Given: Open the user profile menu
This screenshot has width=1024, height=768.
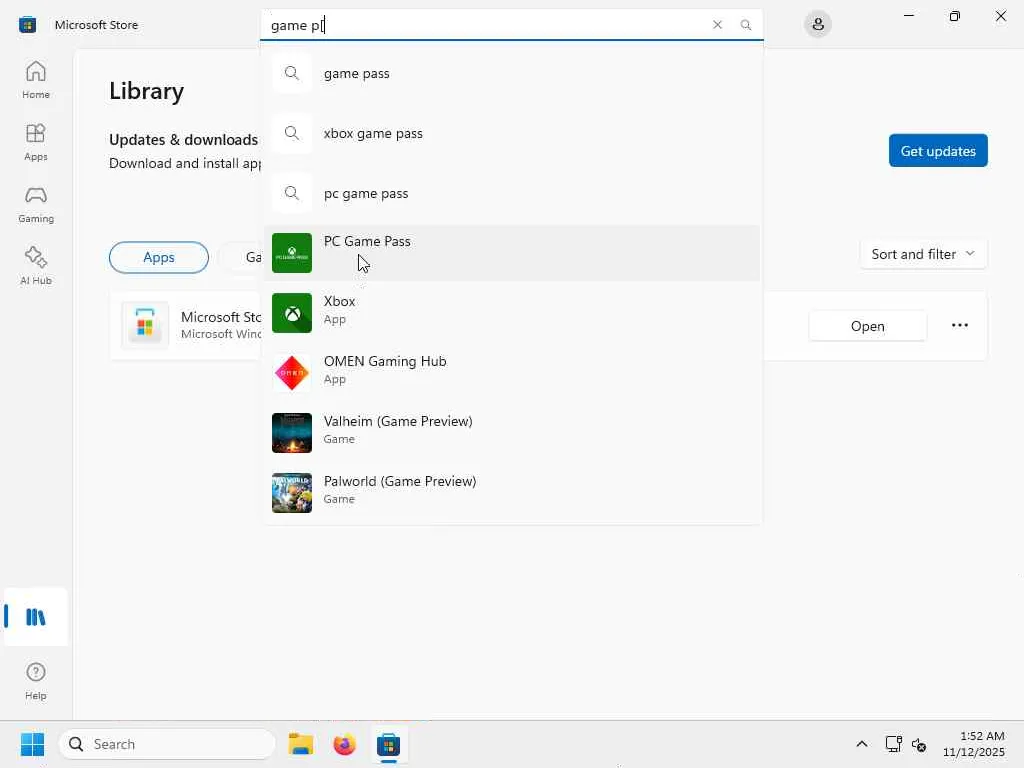Looking at the screenshot, I should (x=818, y=25).
